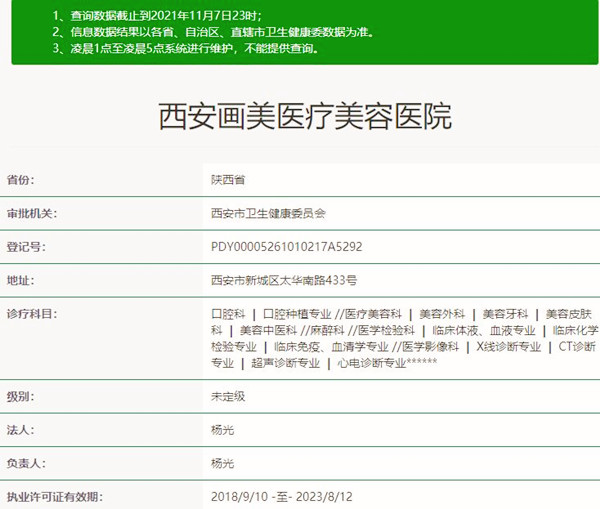
Task: Select approving authority 西安市卫生健康委员会
Action: [x=268, y=214]
